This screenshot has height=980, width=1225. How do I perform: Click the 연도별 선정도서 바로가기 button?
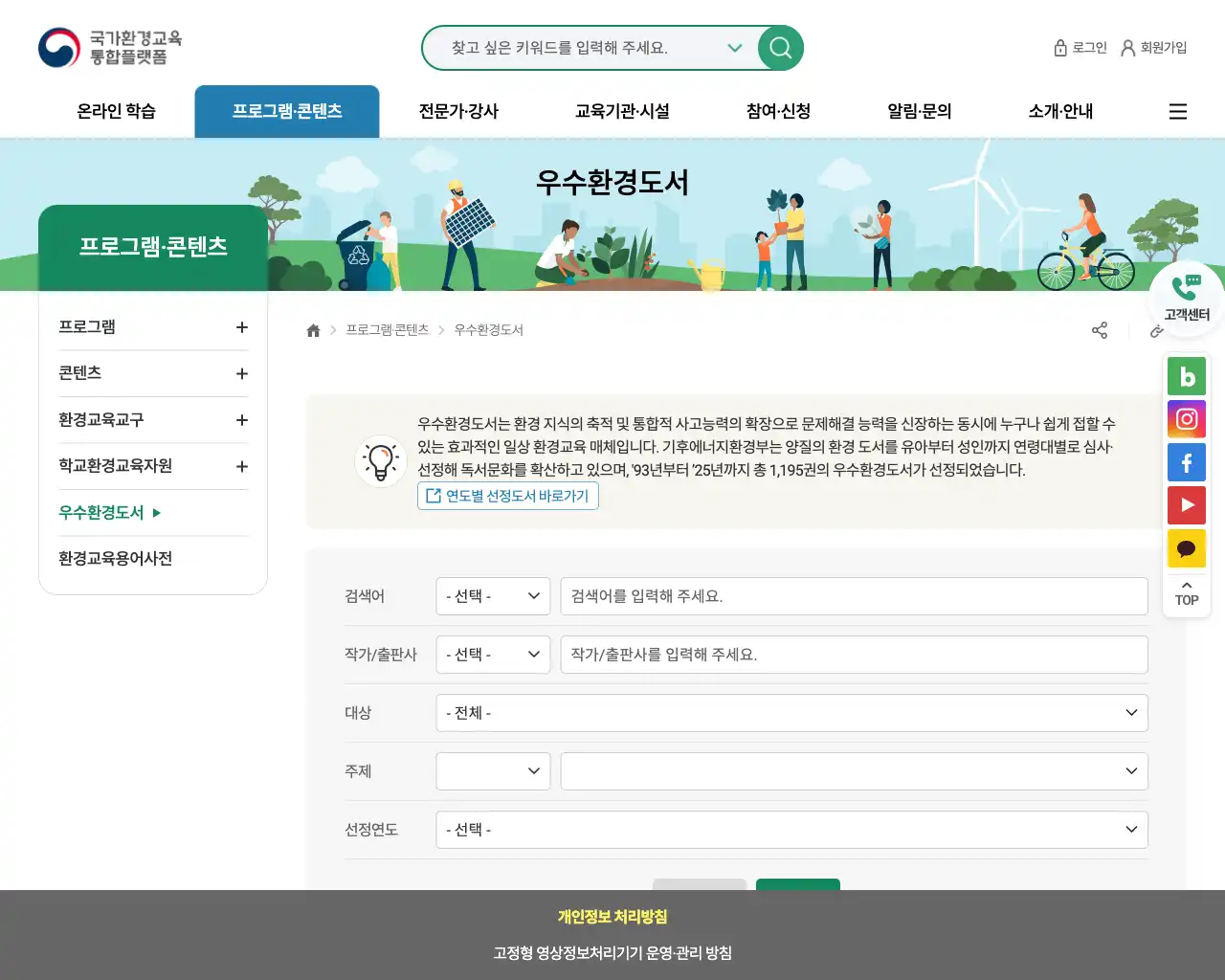pyautogui.click(x=508, y=496)
